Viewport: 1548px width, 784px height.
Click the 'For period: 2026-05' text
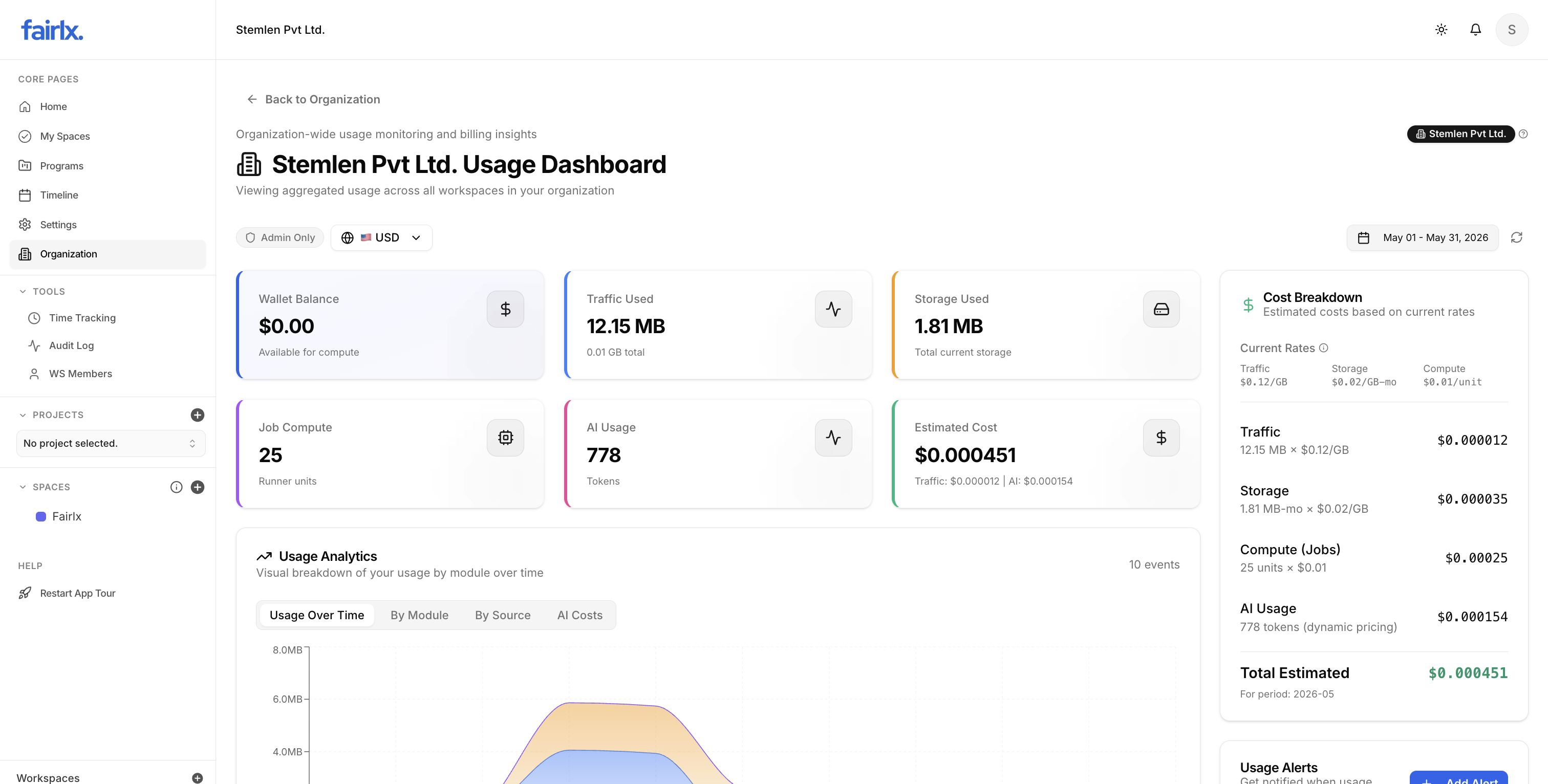pyautogui.click(x=1286, y=694)
